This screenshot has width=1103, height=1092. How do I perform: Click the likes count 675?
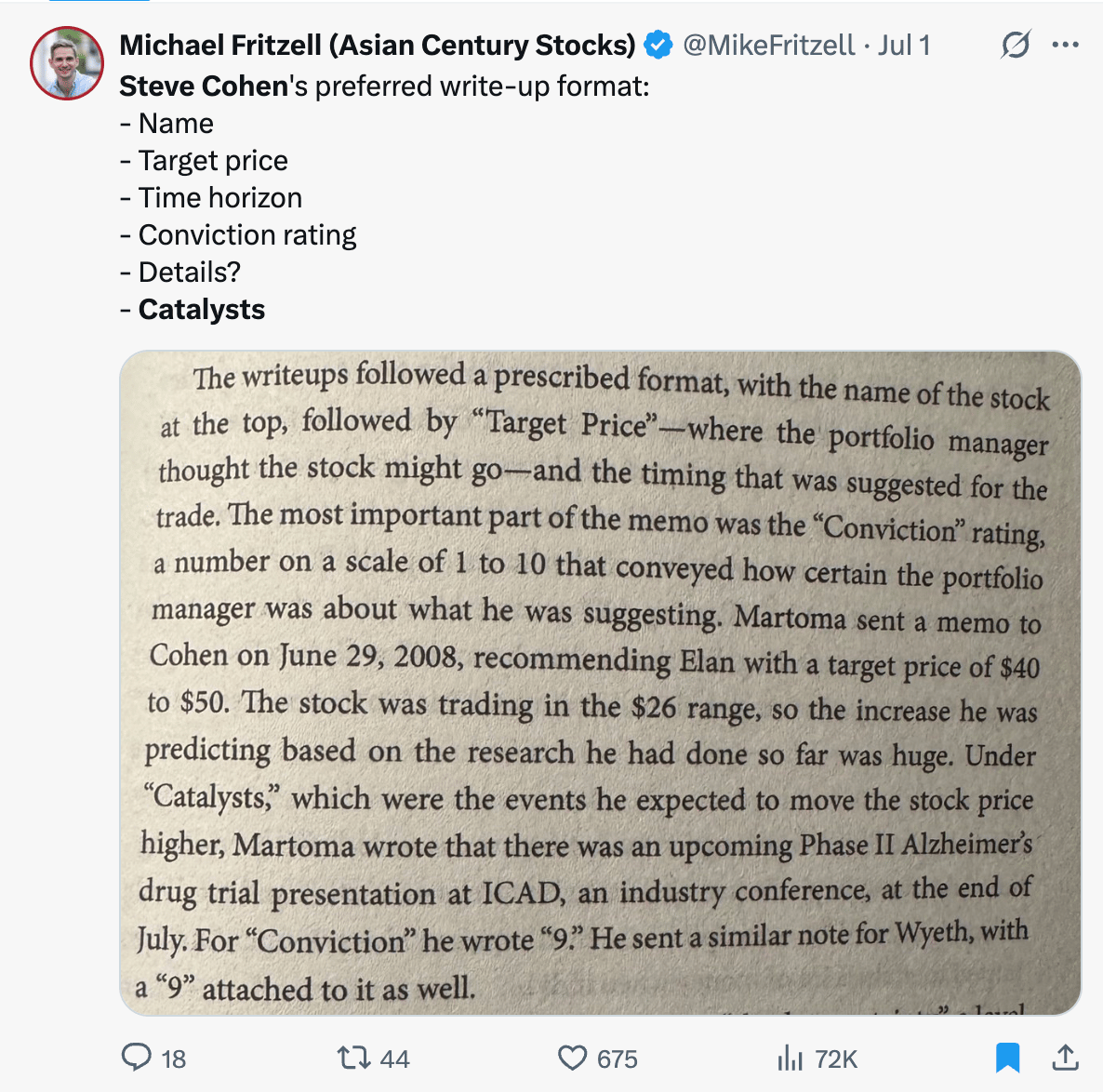coord(617,1059)
